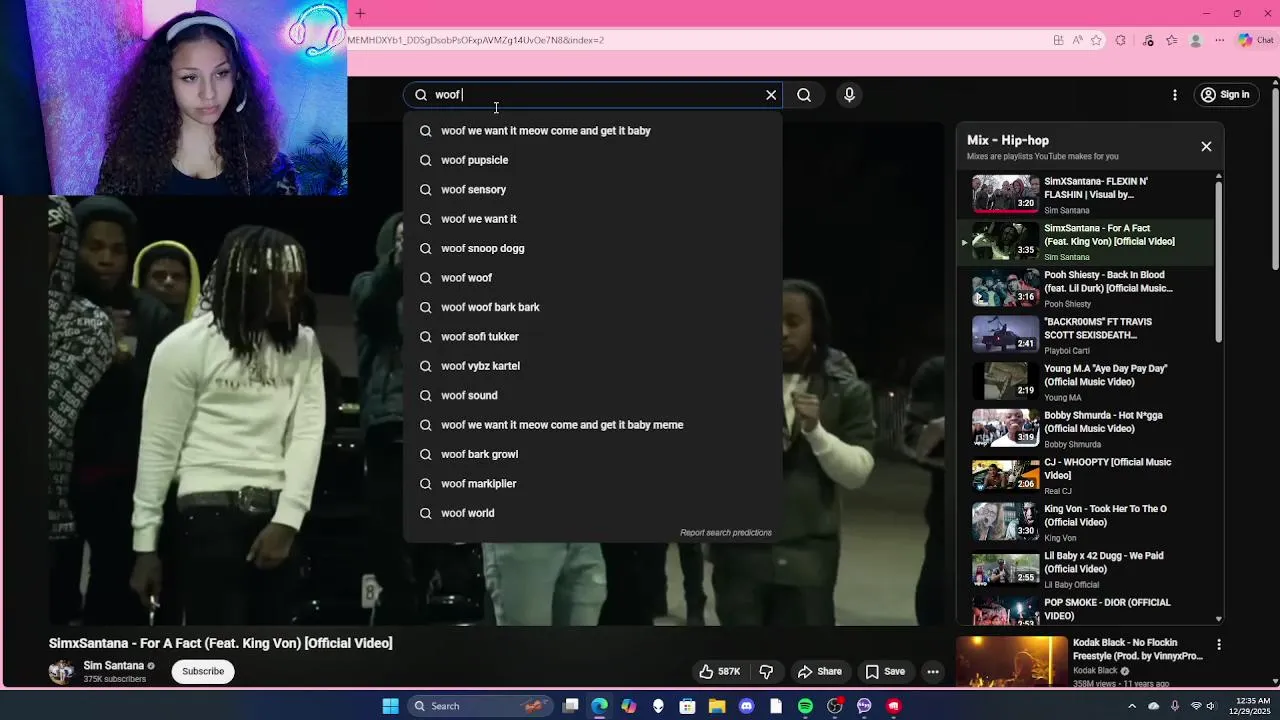Open a new browser tab
Image resolution: width=1280 pixels, height=720 pixels.
point(360,13)
